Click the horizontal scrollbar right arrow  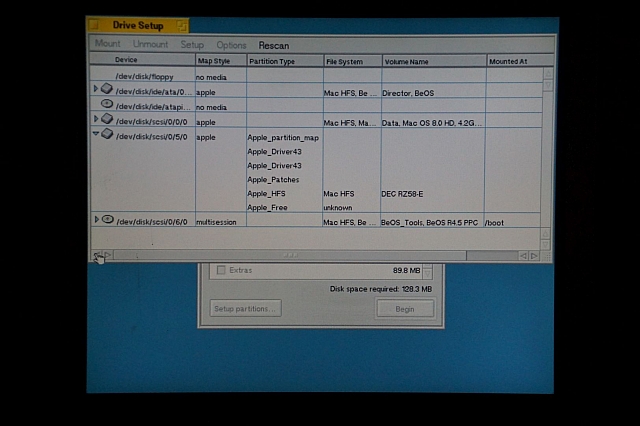534,256
